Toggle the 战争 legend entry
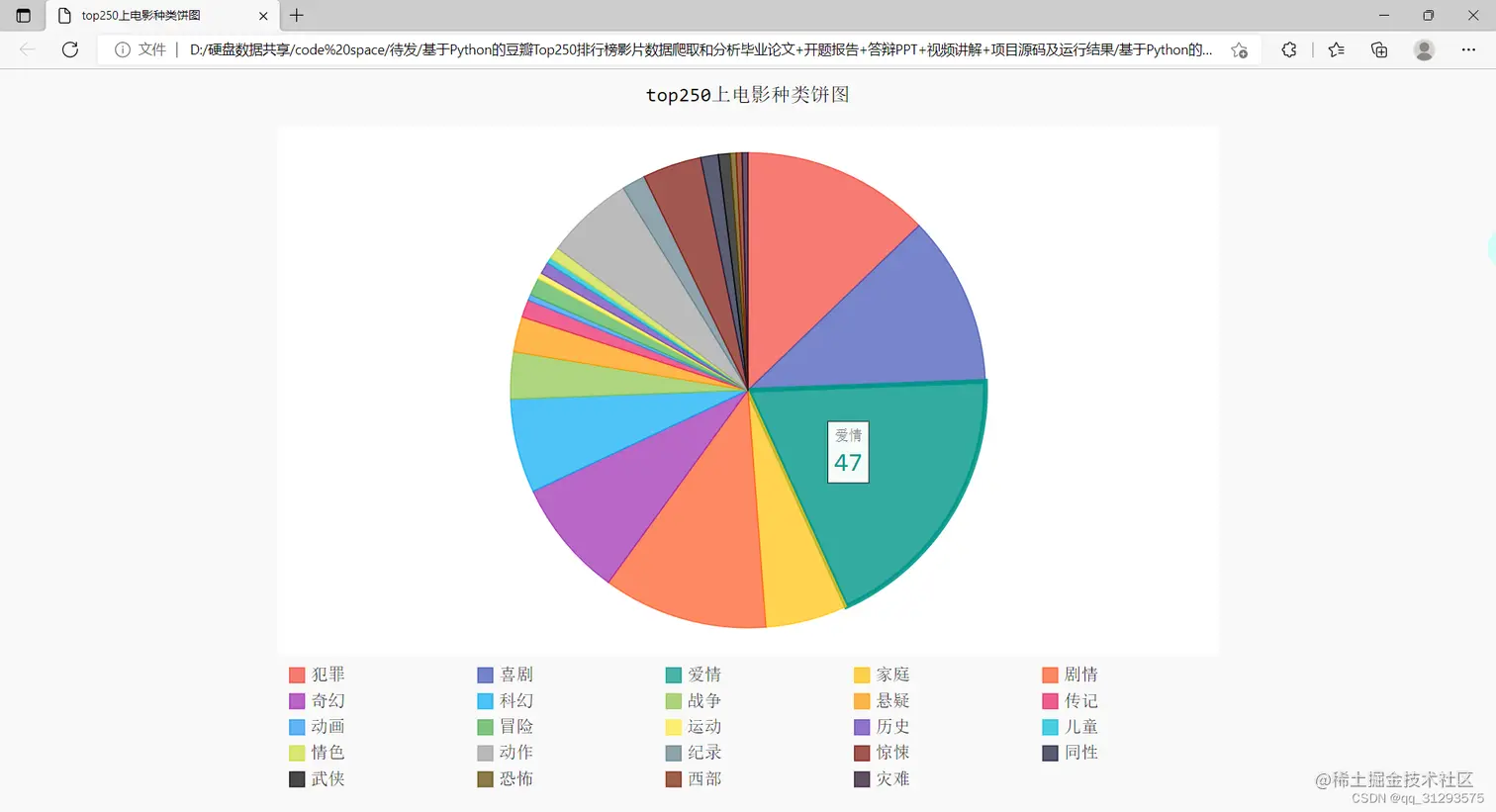 tap(694, 700)
